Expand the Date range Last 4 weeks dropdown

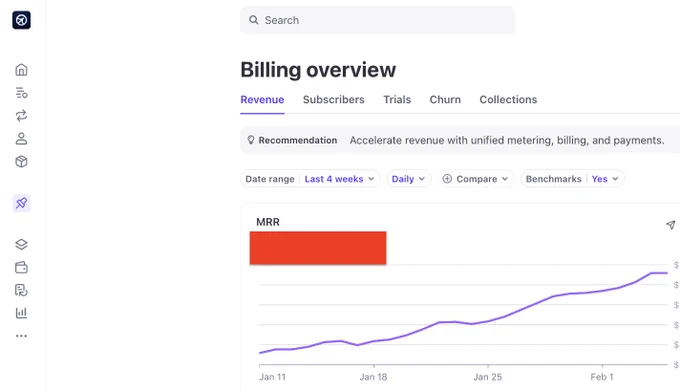[x=310, y=179]
